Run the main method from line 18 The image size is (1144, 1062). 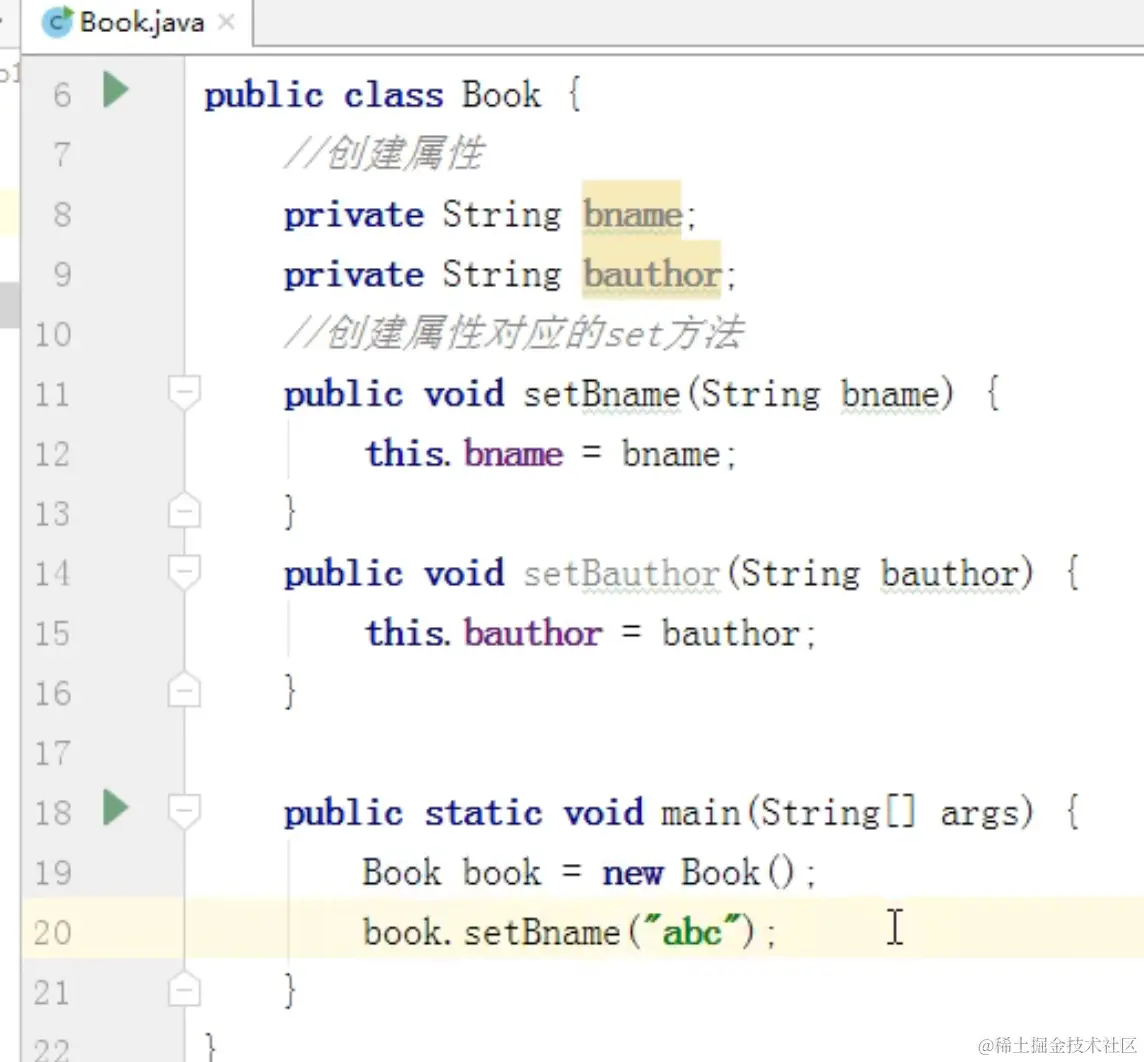115,808
